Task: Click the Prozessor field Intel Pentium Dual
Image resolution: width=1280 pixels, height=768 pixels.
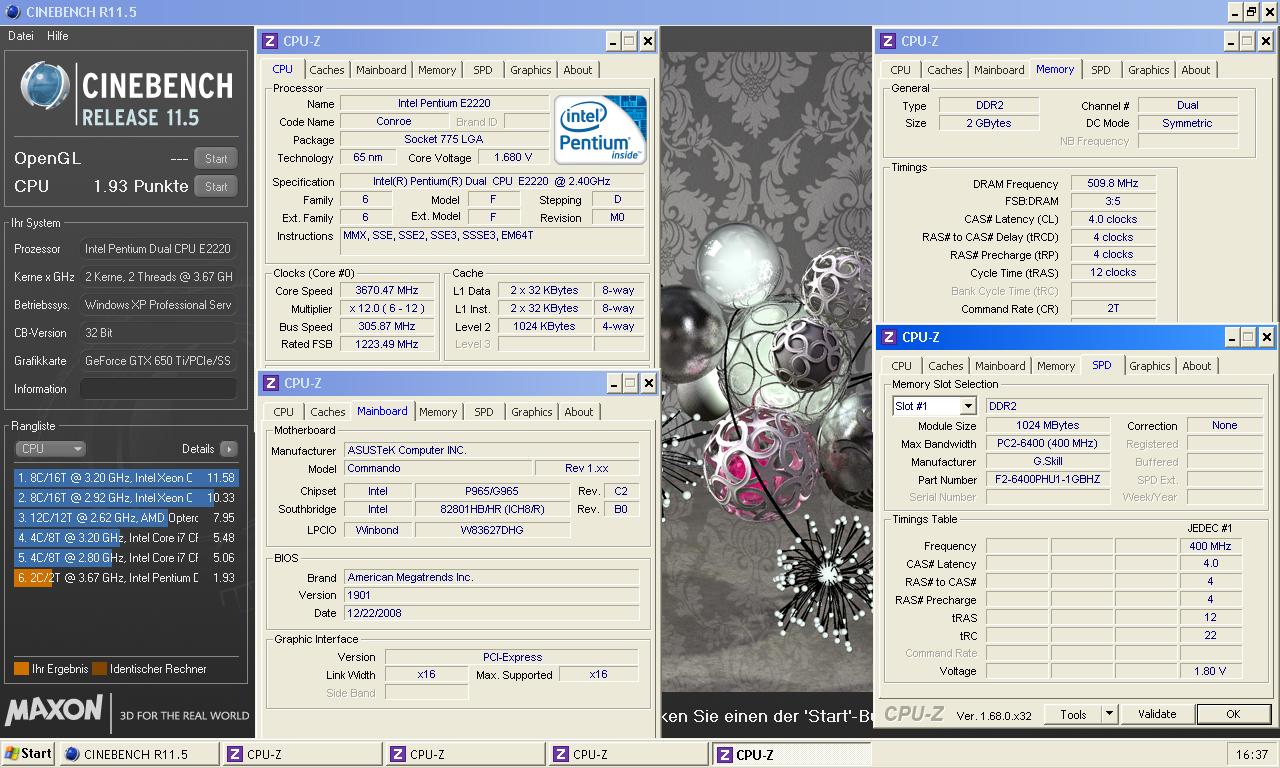Action: (158, 249)
